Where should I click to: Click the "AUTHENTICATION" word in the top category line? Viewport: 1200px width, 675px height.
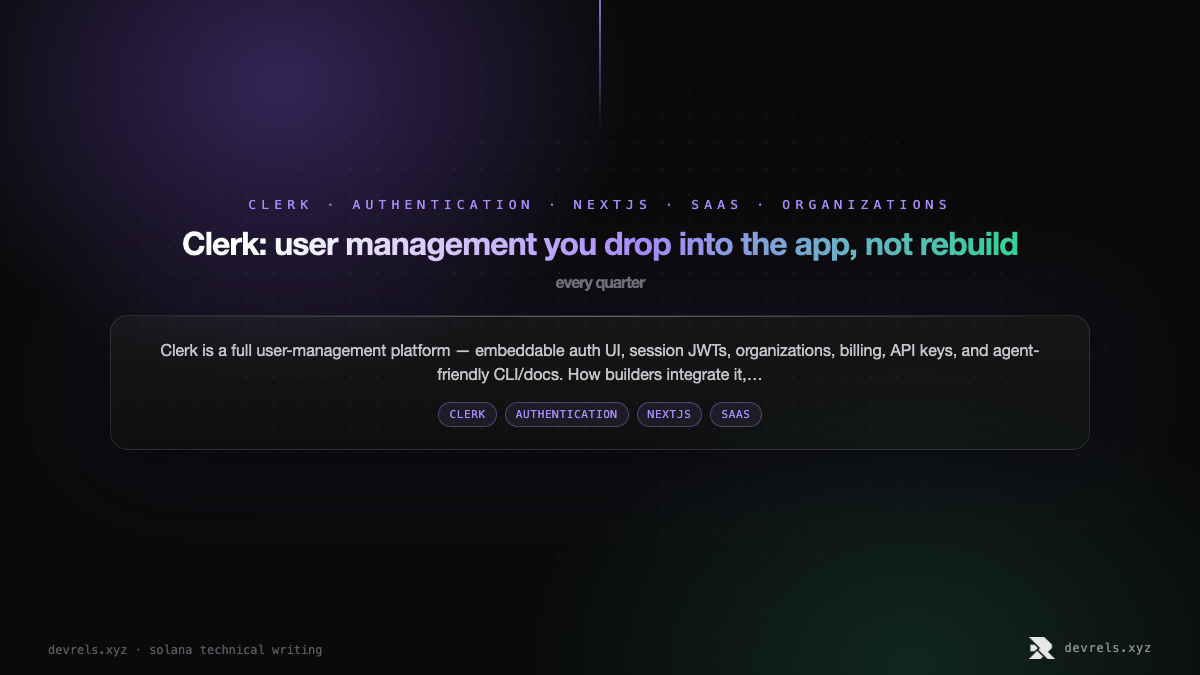442,205
